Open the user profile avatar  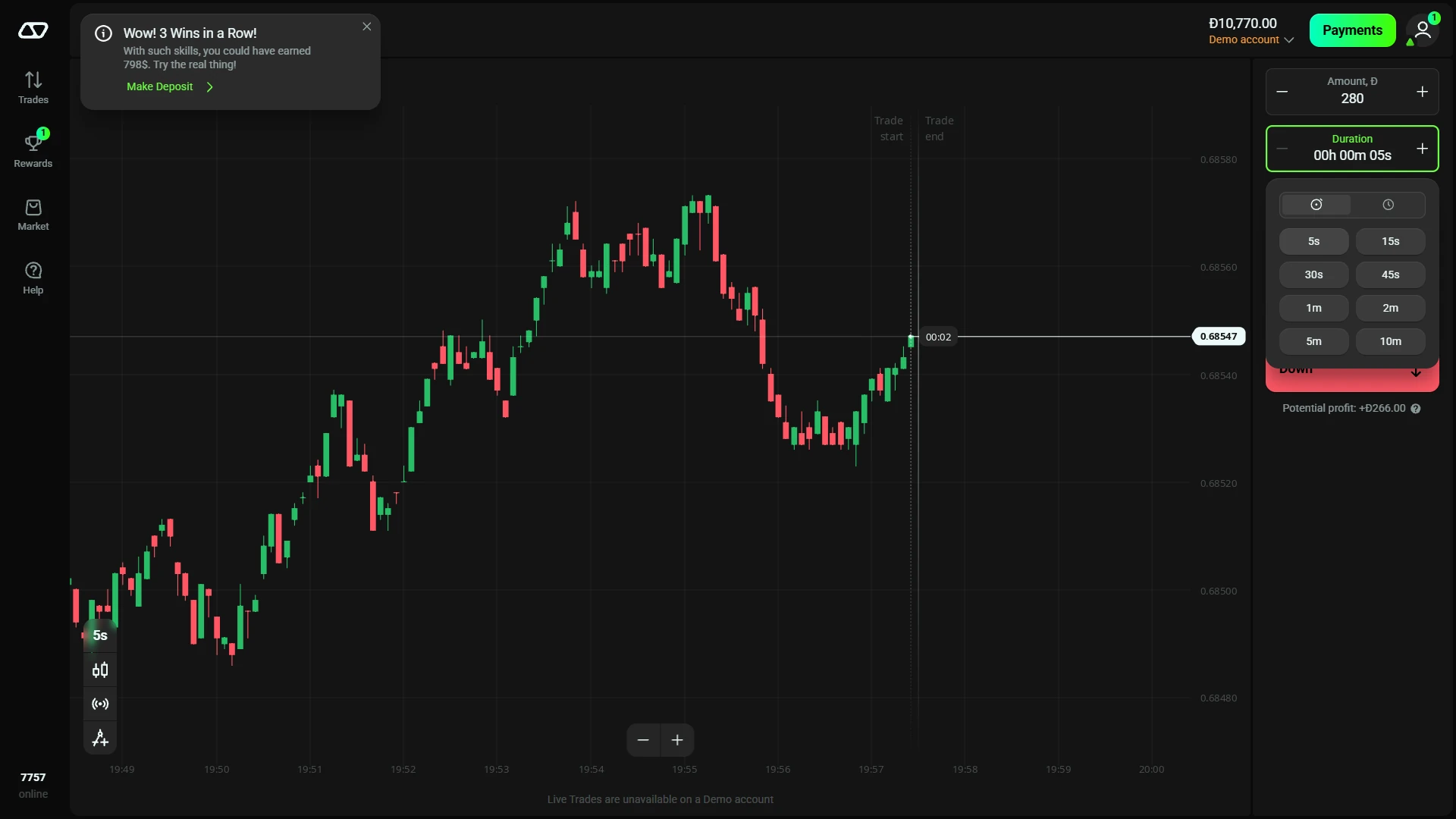tap(1423, 30)
